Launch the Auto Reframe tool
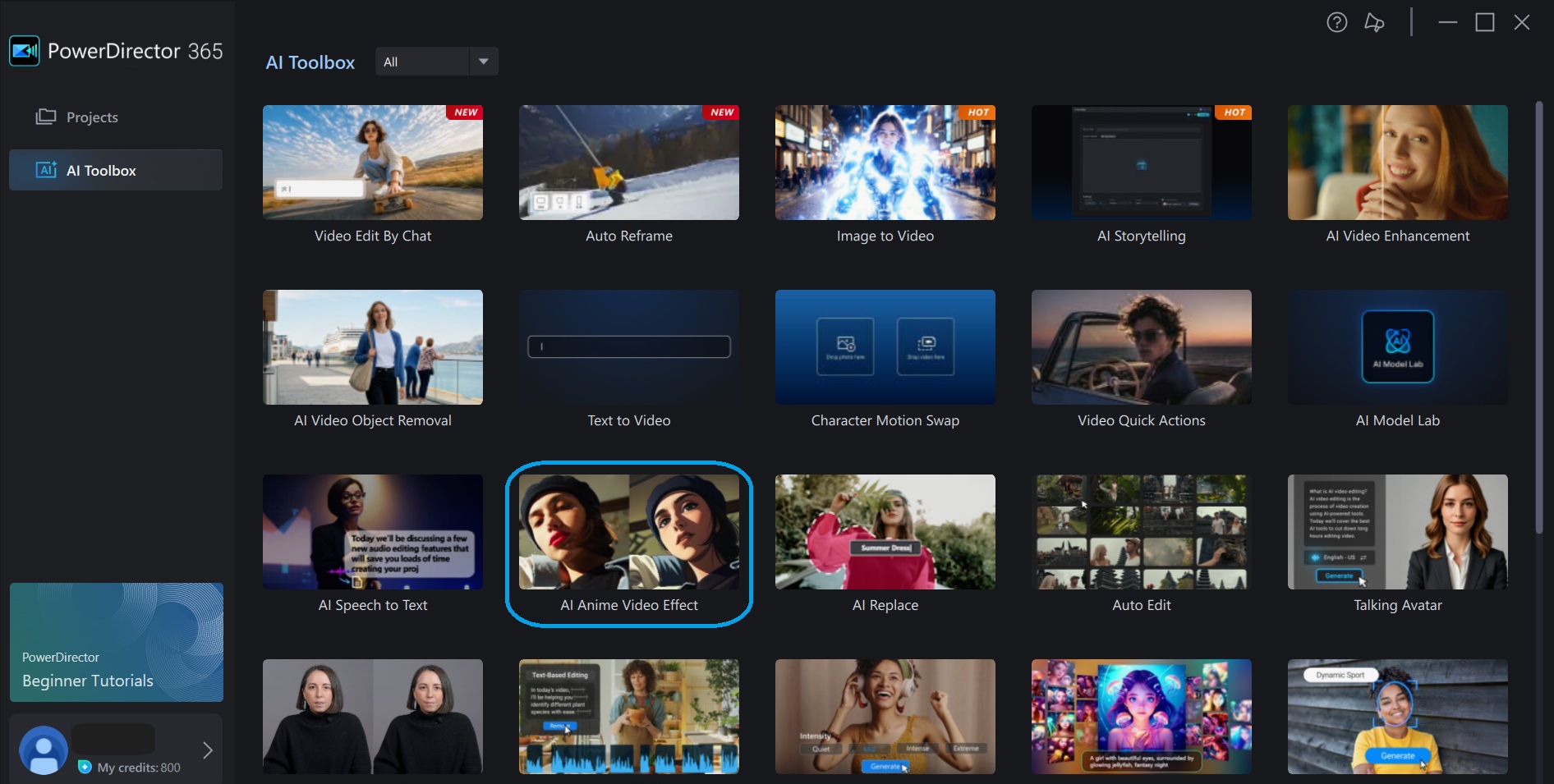Screen dimensions: 1554x784 [629, 163]
